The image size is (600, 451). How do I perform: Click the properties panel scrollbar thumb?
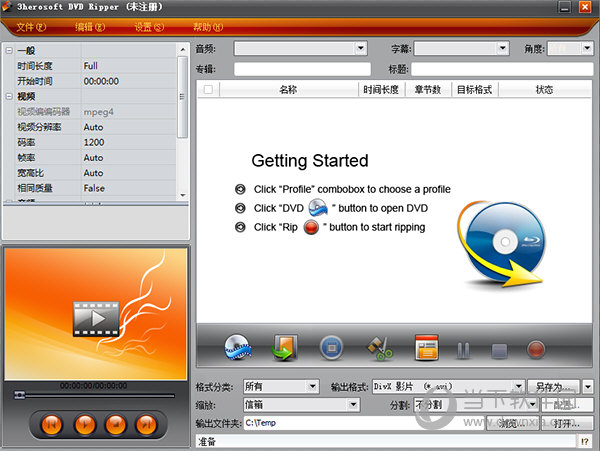click(183, 97)
